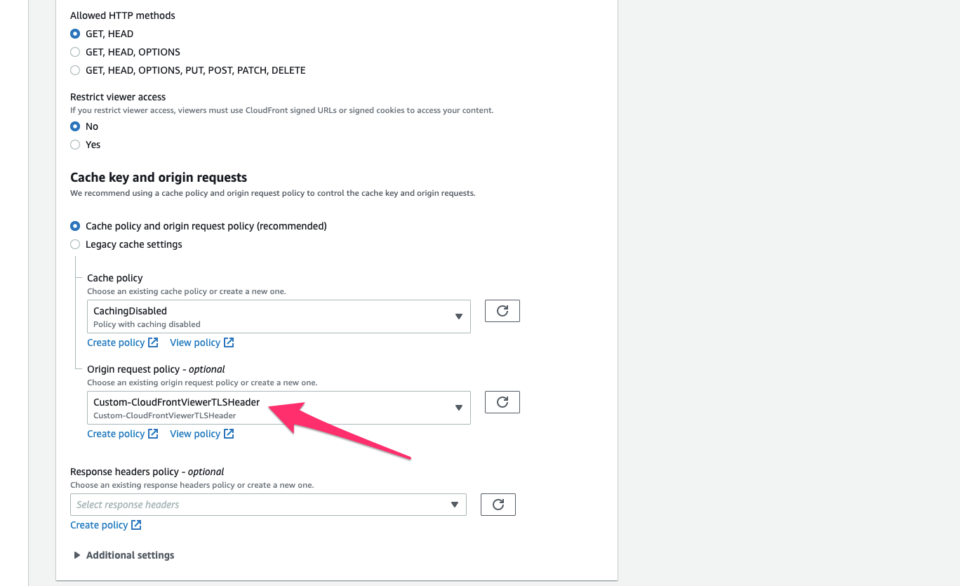Viewport: 960px width, 586px height.
Task: Click the external-link icon on Create policy under Response headers
Action: pyautogui.click(x=136, y=524)
